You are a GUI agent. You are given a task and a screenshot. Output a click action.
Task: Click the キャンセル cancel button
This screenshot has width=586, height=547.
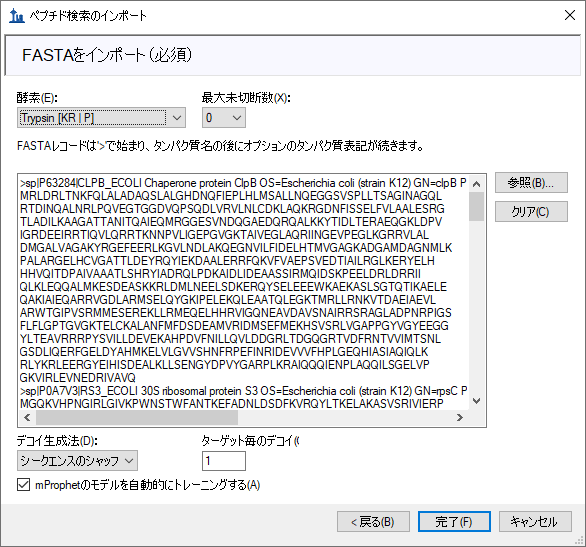[x=535, y=522]
